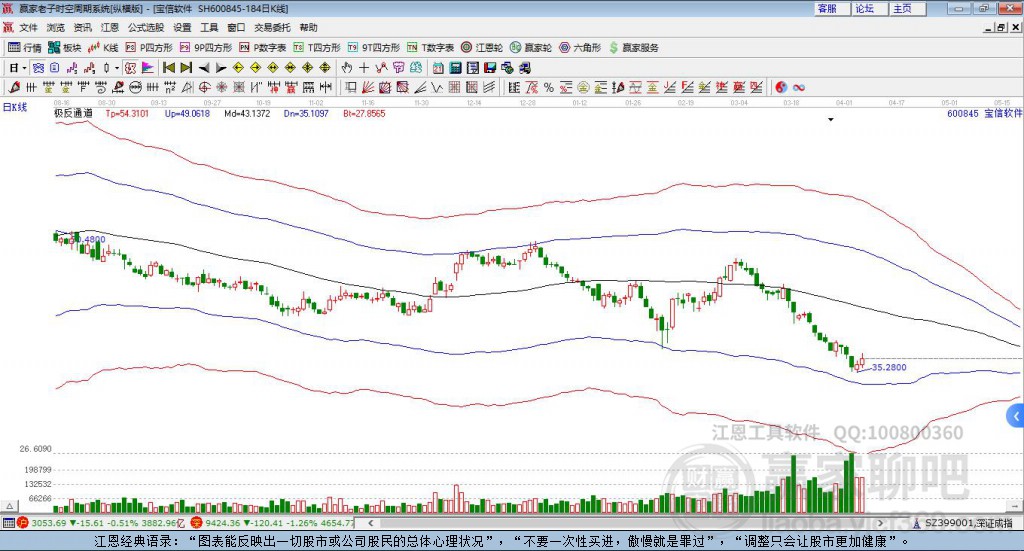Click the 600845 宝信软件 stock label
Viewport: 1024px width, 551px height.
coord(984,113)
